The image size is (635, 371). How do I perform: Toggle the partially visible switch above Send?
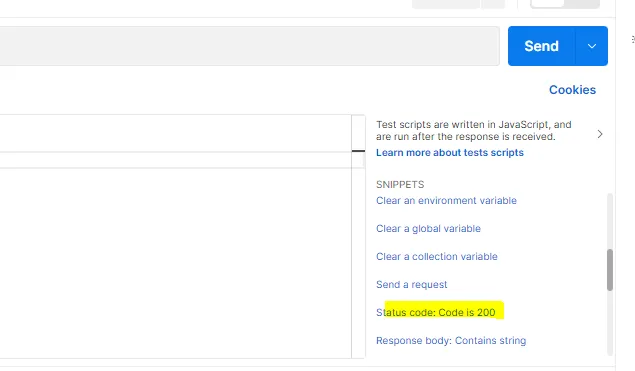pos(565,4)
